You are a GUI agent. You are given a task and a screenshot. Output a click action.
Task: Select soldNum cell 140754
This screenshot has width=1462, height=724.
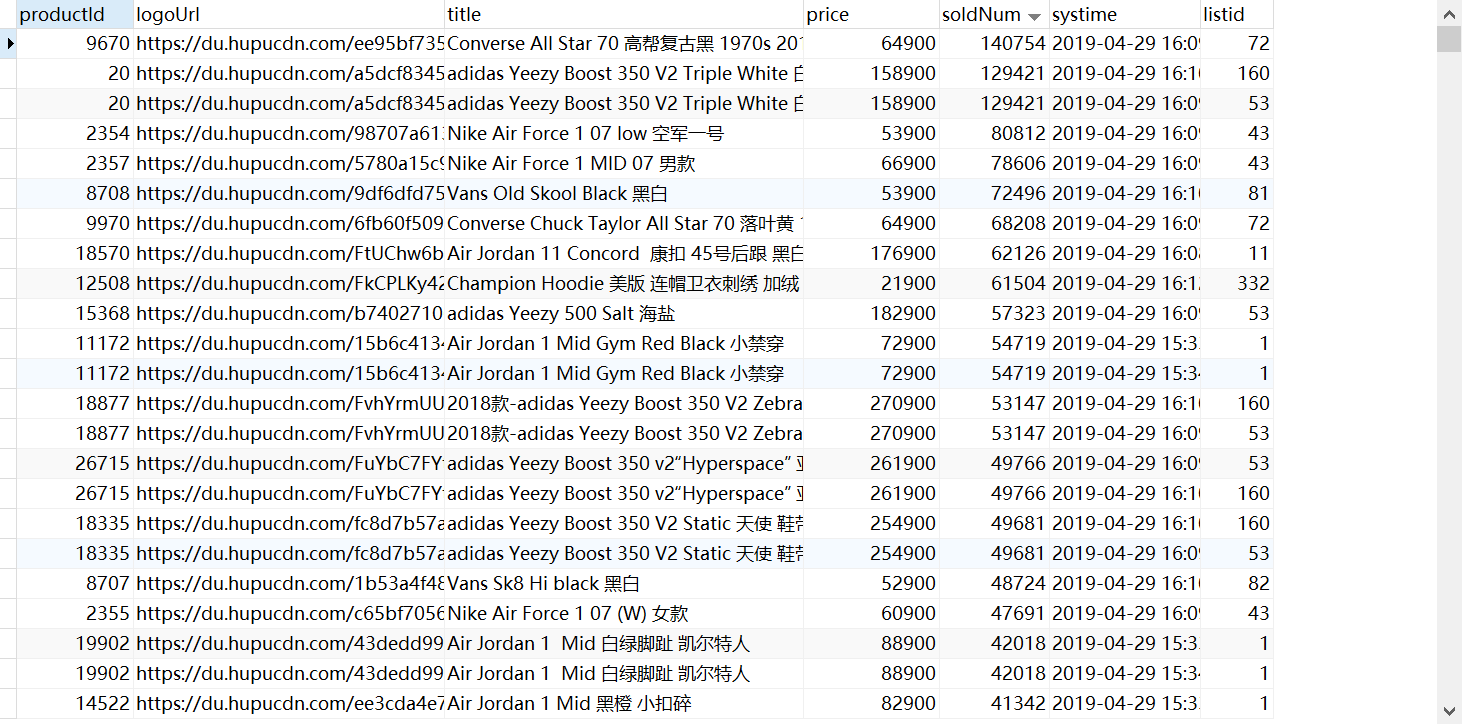994,44
